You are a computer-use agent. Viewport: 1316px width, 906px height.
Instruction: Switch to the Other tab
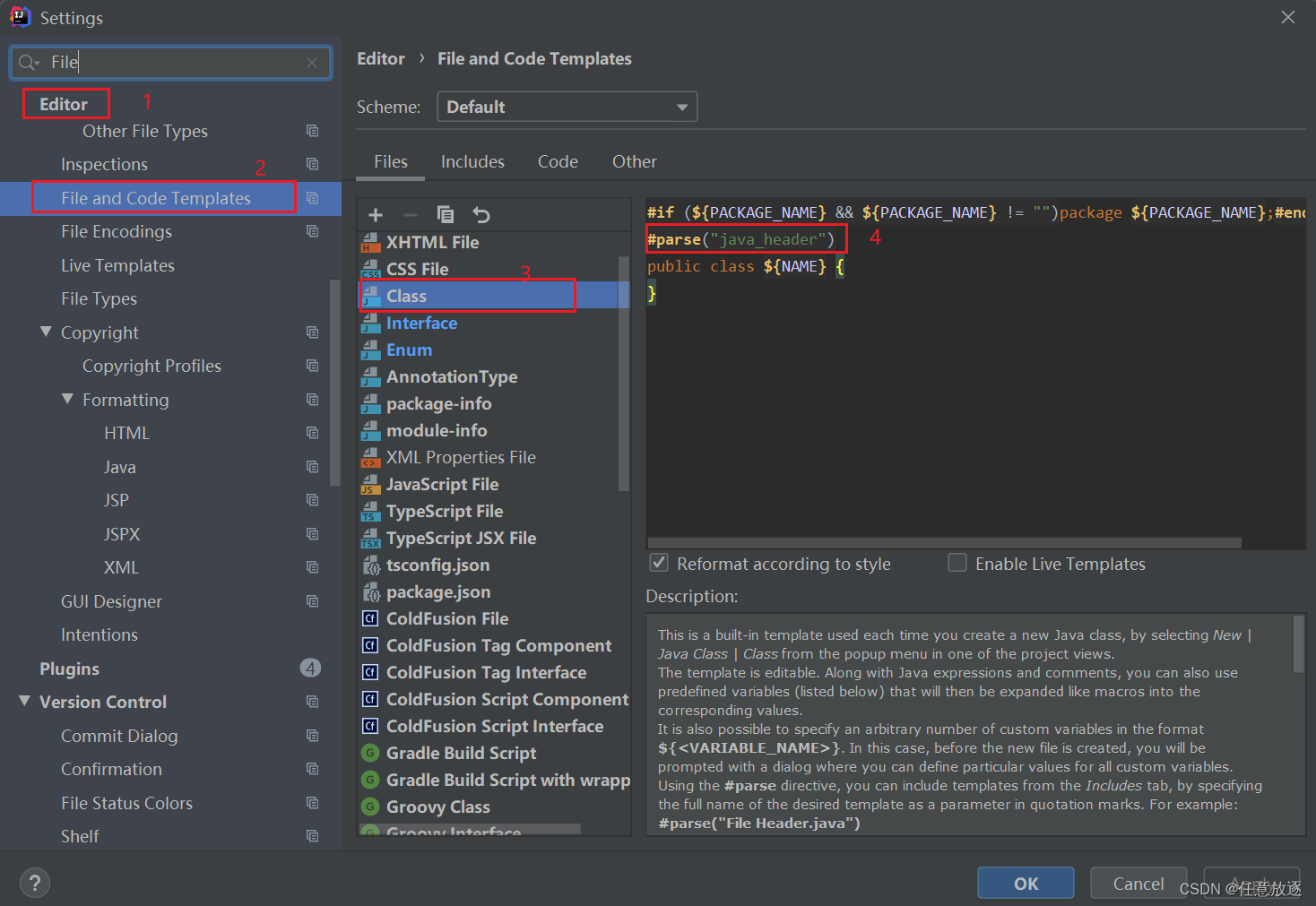point(635,161)
